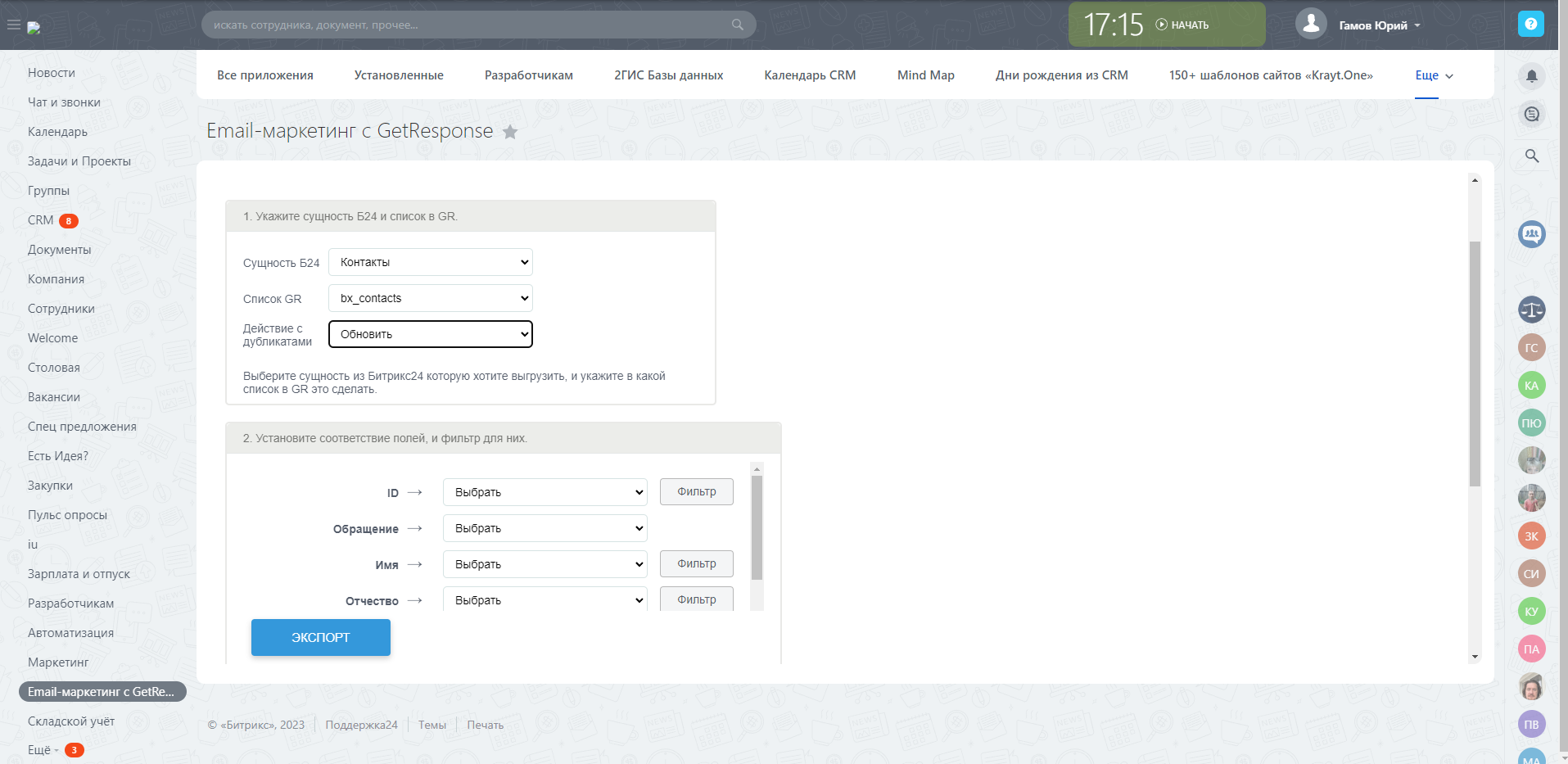Click Фильтр button for Имя field
Viewport: 1568px width, 764px height.
tap(696, 563)
